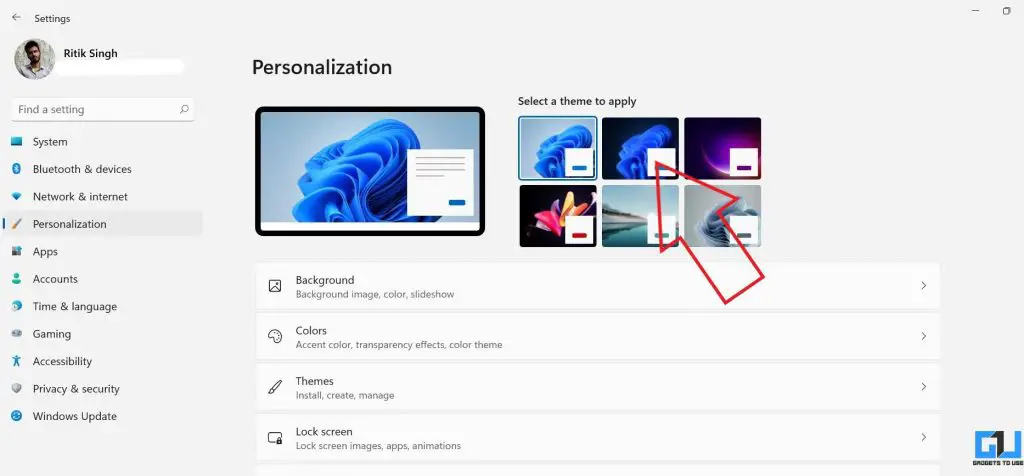Click the Accounts person icon

point(16,279)
